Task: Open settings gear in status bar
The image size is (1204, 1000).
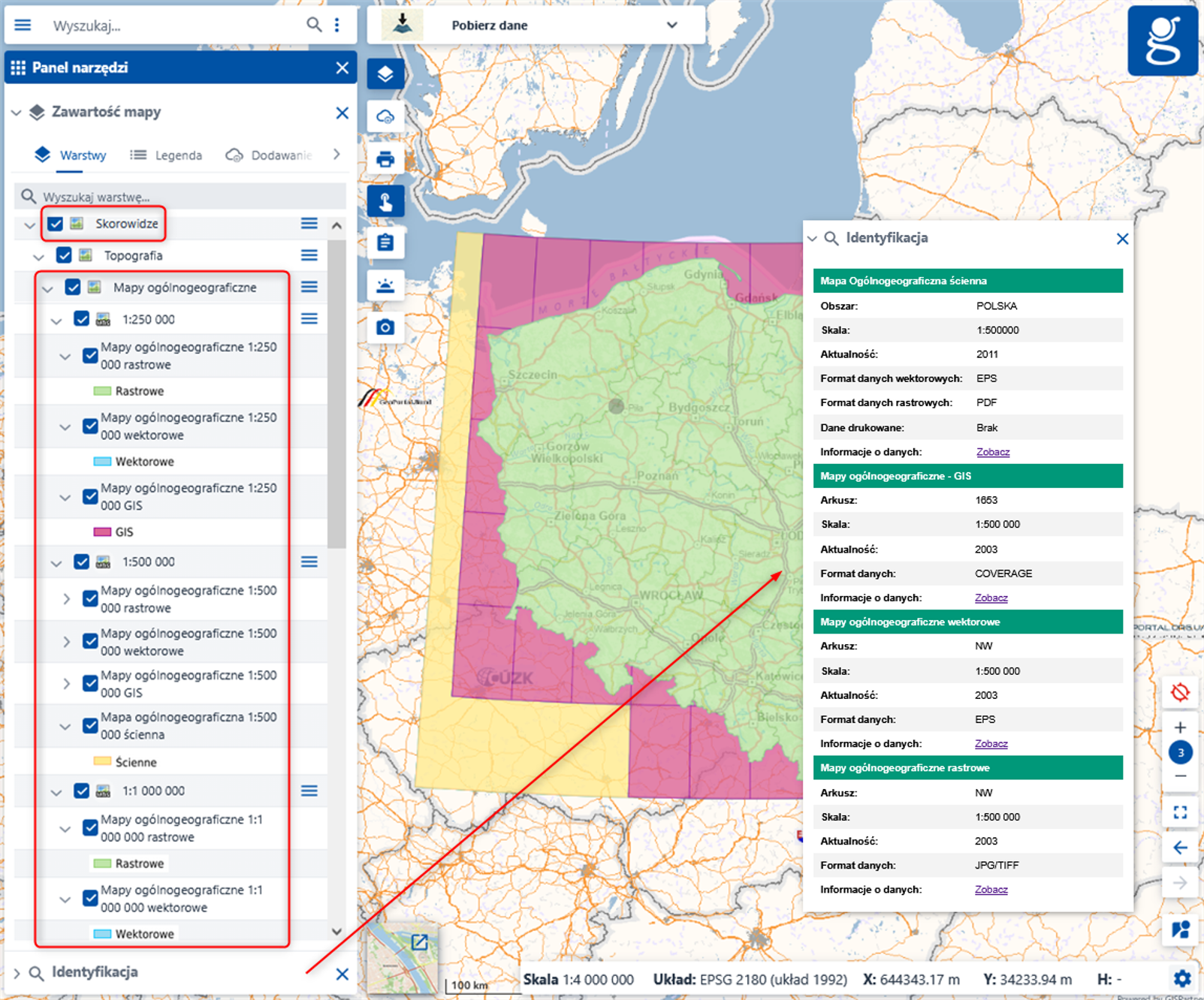Action: pos(1182,978)
